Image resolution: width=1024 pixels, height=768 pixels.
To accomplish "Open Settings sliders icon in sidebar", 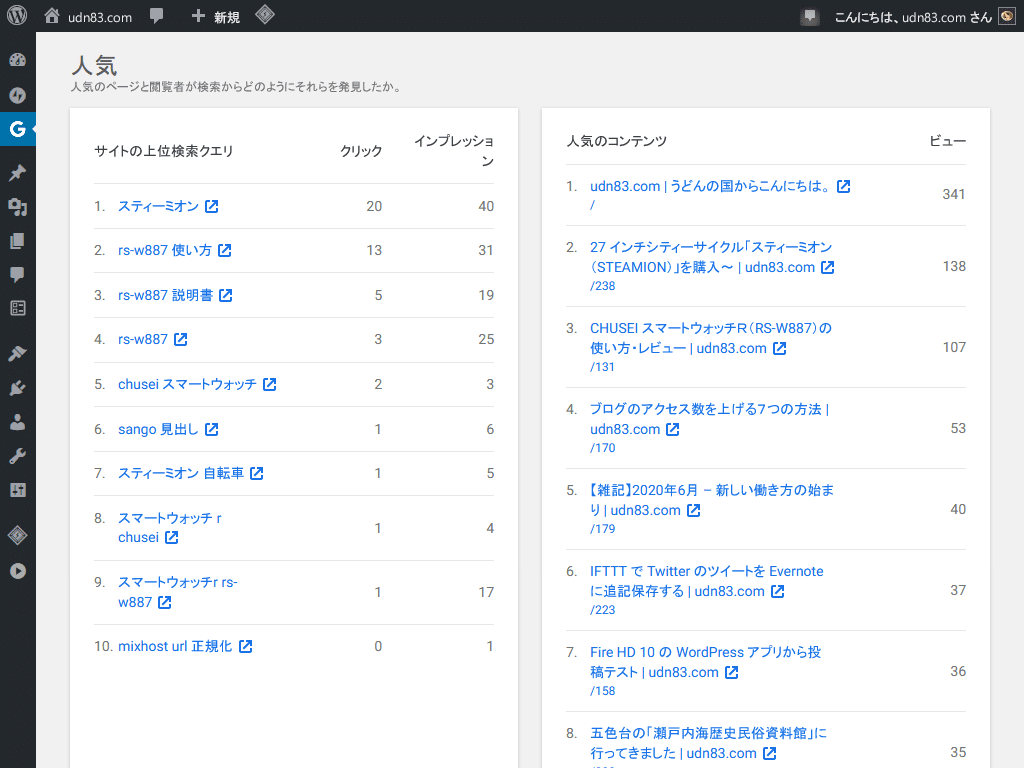I will coord(18,490).
